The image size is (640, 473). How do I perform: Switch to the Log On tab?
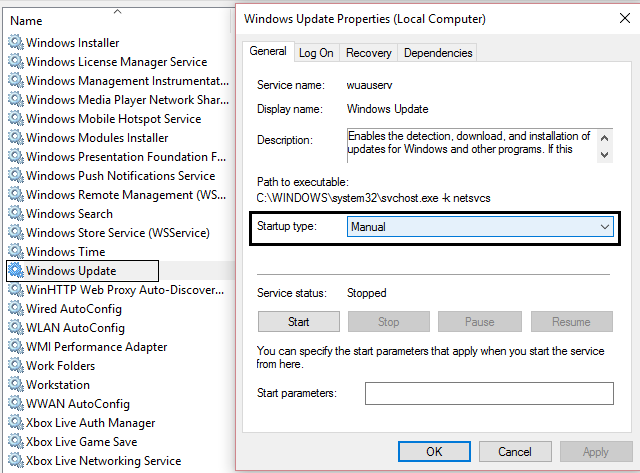[x=316, y=53]
